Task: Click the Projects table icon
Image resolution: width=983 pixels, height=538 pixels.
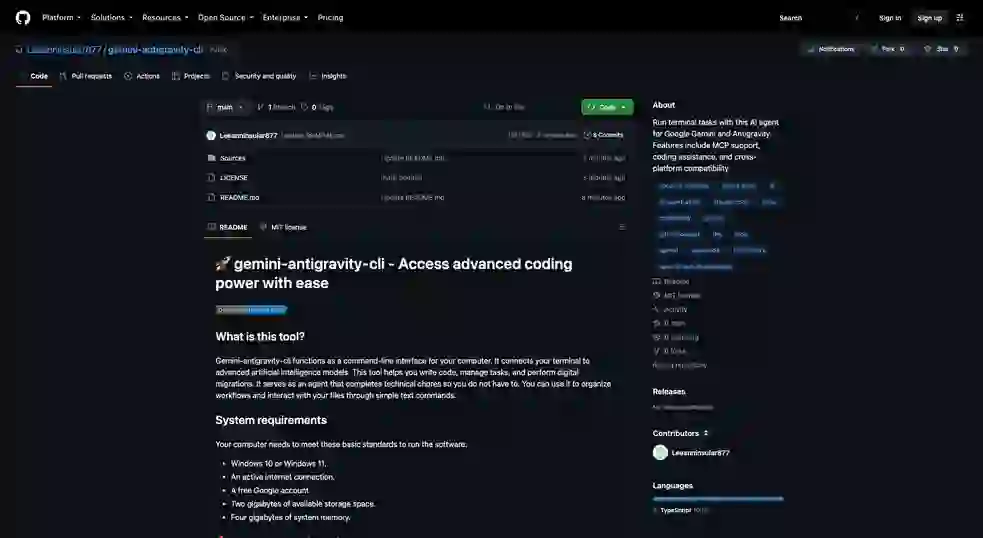Action: (176, 76)
